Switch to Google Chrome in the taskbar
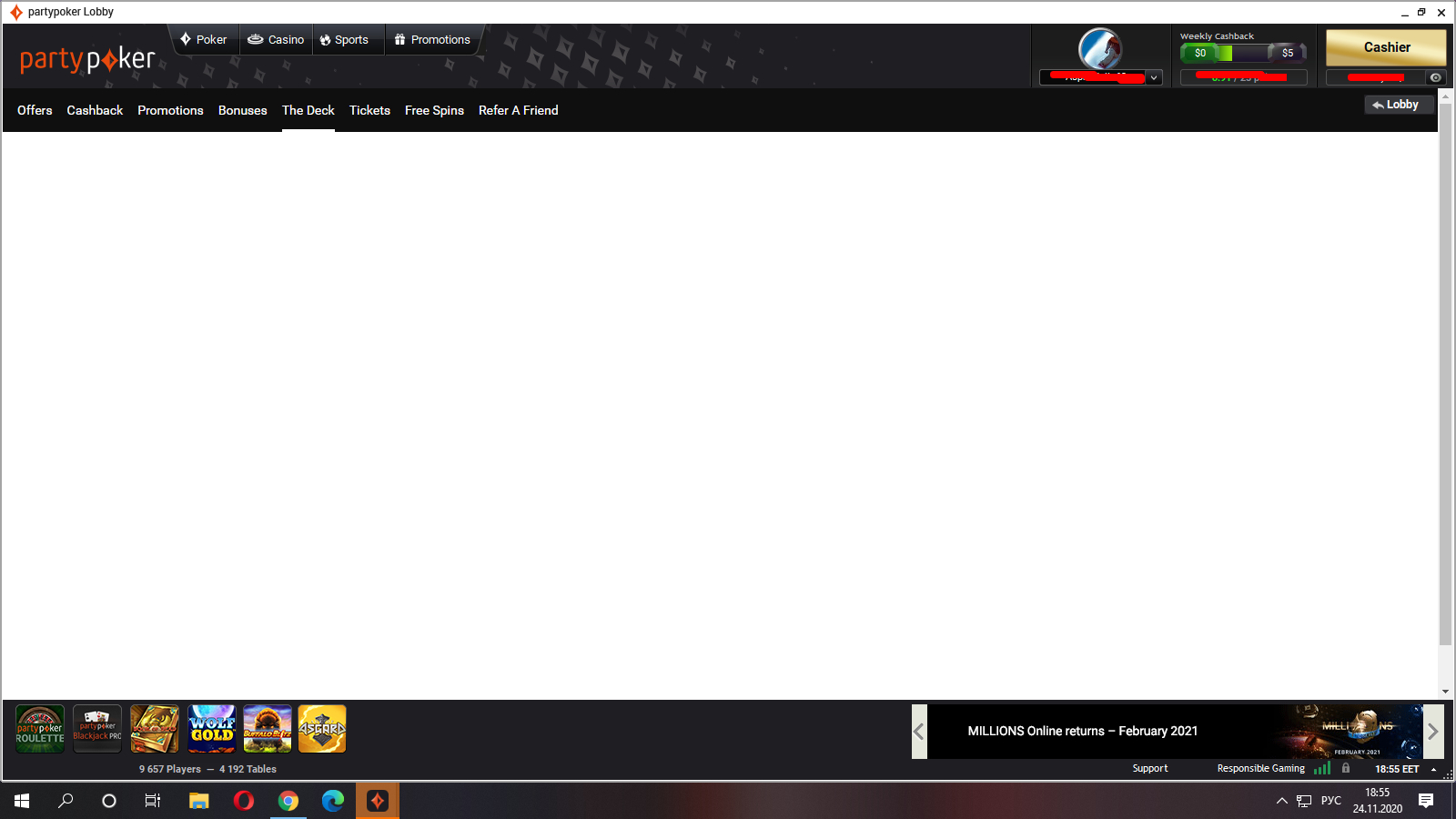1456x819 pixels. pos(288,801)
